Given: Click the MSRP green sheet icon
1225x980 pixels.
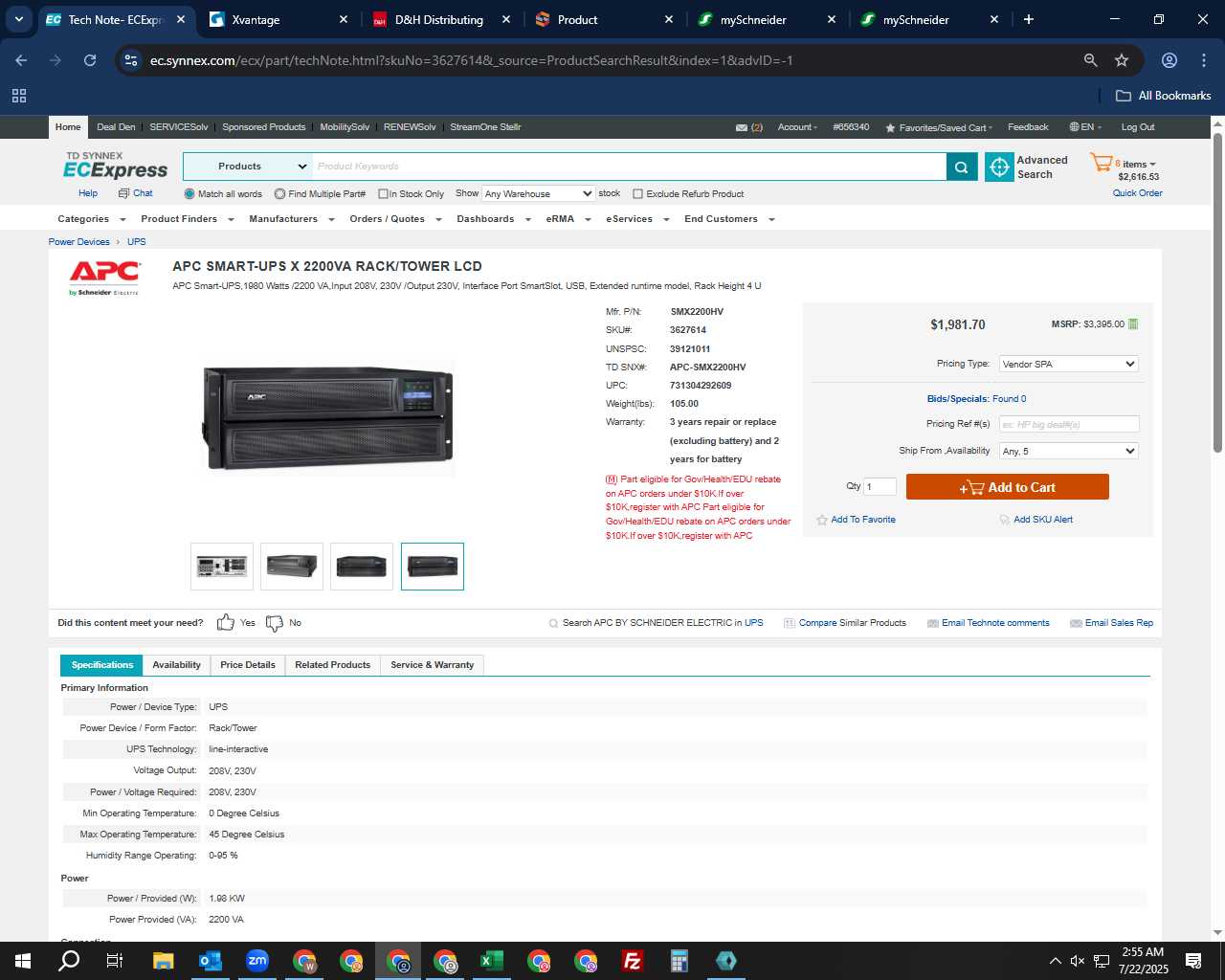Looking at the screenshot, I should [1133, 323].
